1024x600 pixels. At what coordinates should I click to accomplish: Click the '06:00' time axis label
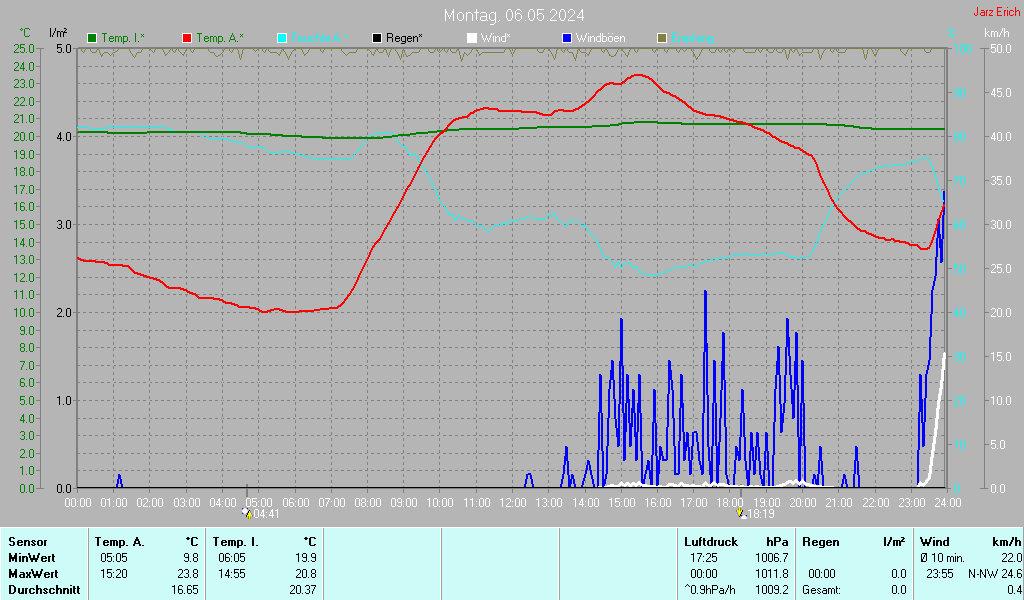tap(295, 503)
